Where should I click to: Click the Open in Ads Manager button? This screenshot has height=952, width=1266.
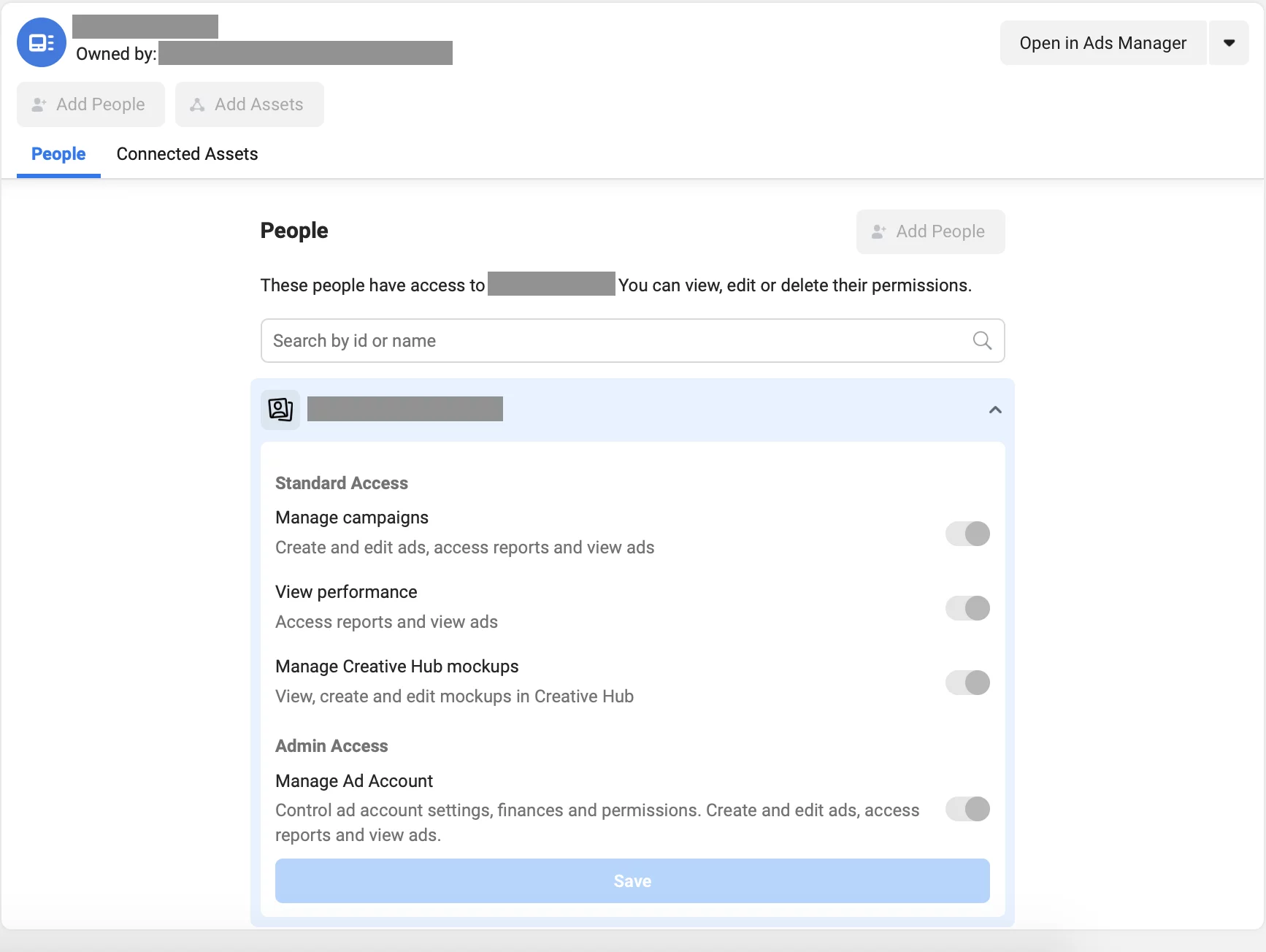[x=1102, y=43]
